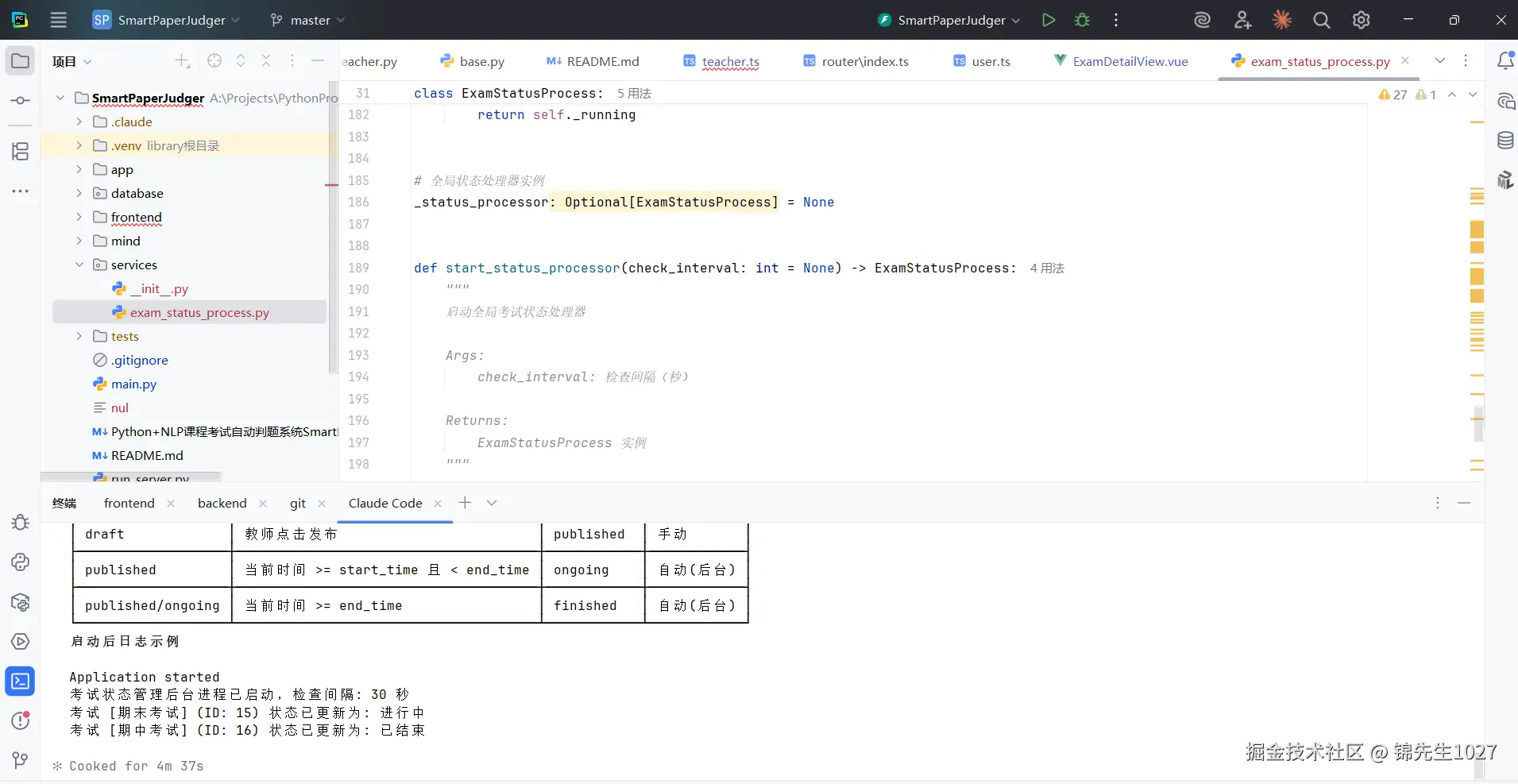Open the Python Packages tool window

(20, 602)
